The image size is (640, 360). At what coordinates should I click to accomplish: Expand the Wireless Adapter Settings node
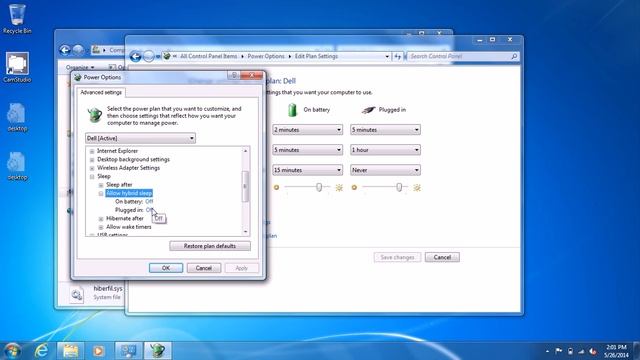(92, 168)
